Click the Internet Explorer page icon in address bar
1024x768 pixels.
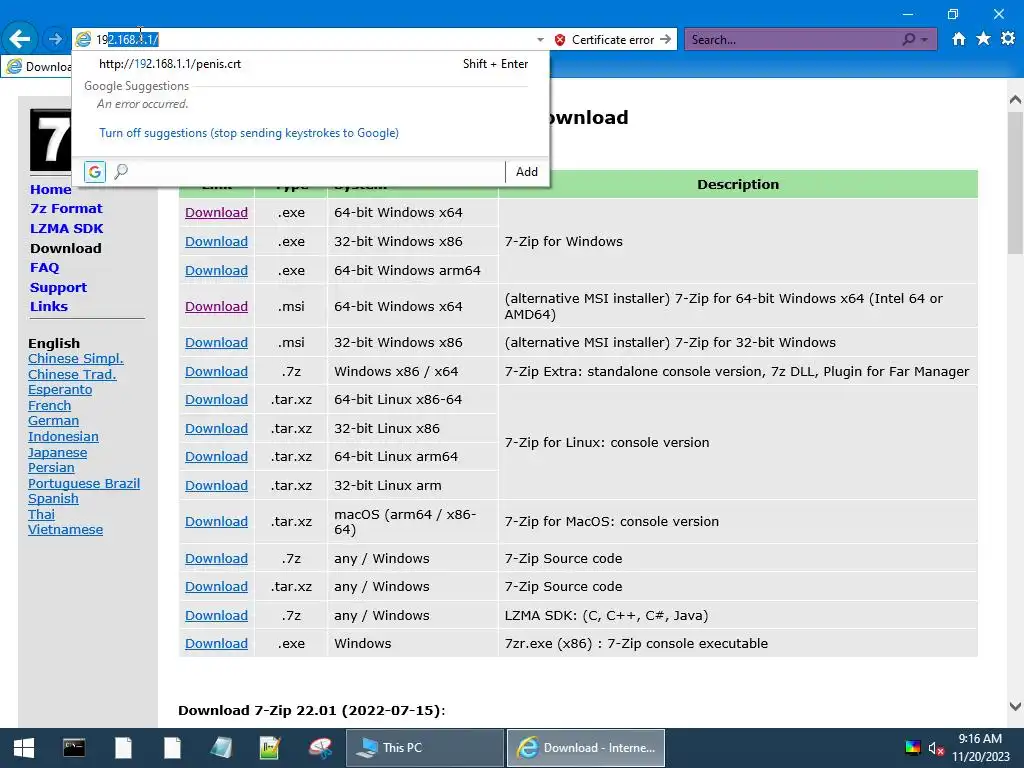pyautogui.click(x=83, y=40)
